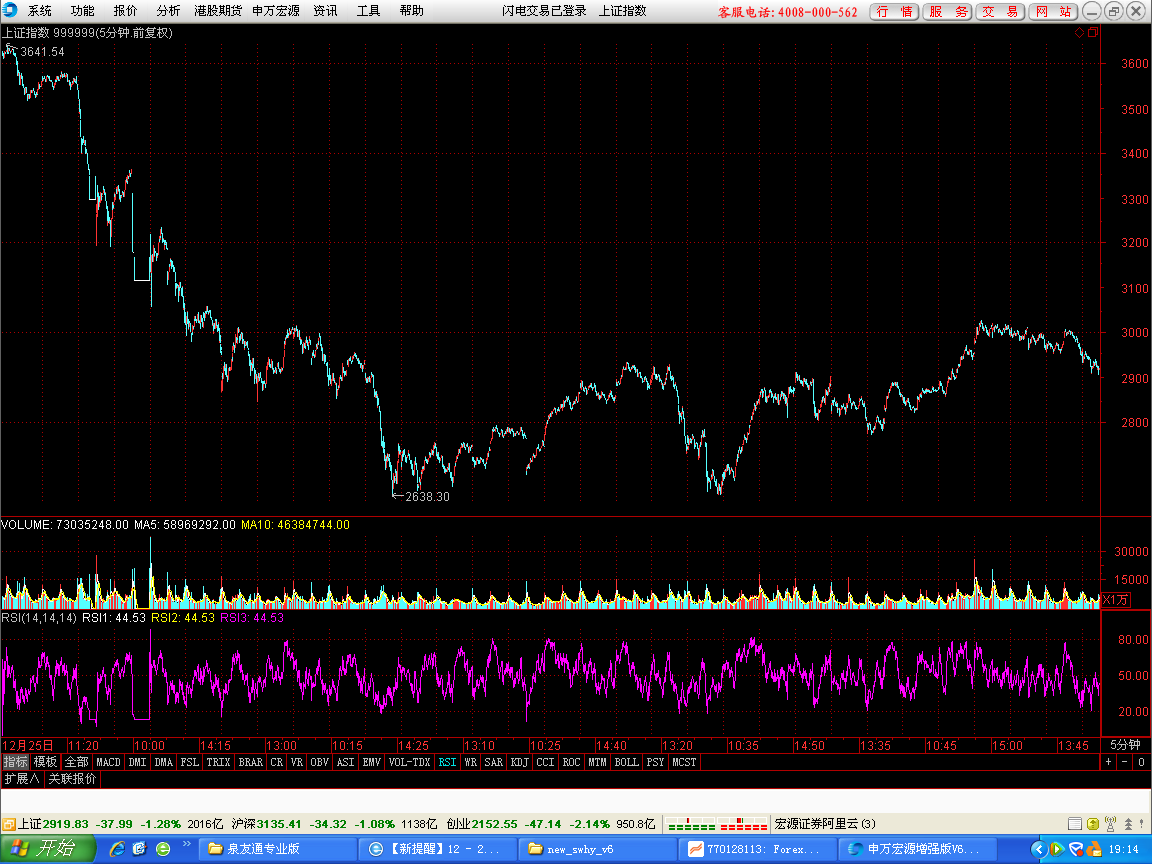The width and height of the screenshot is (1152, 864).
Task: Select the BRAR indicator
Action: coord(251,762)
